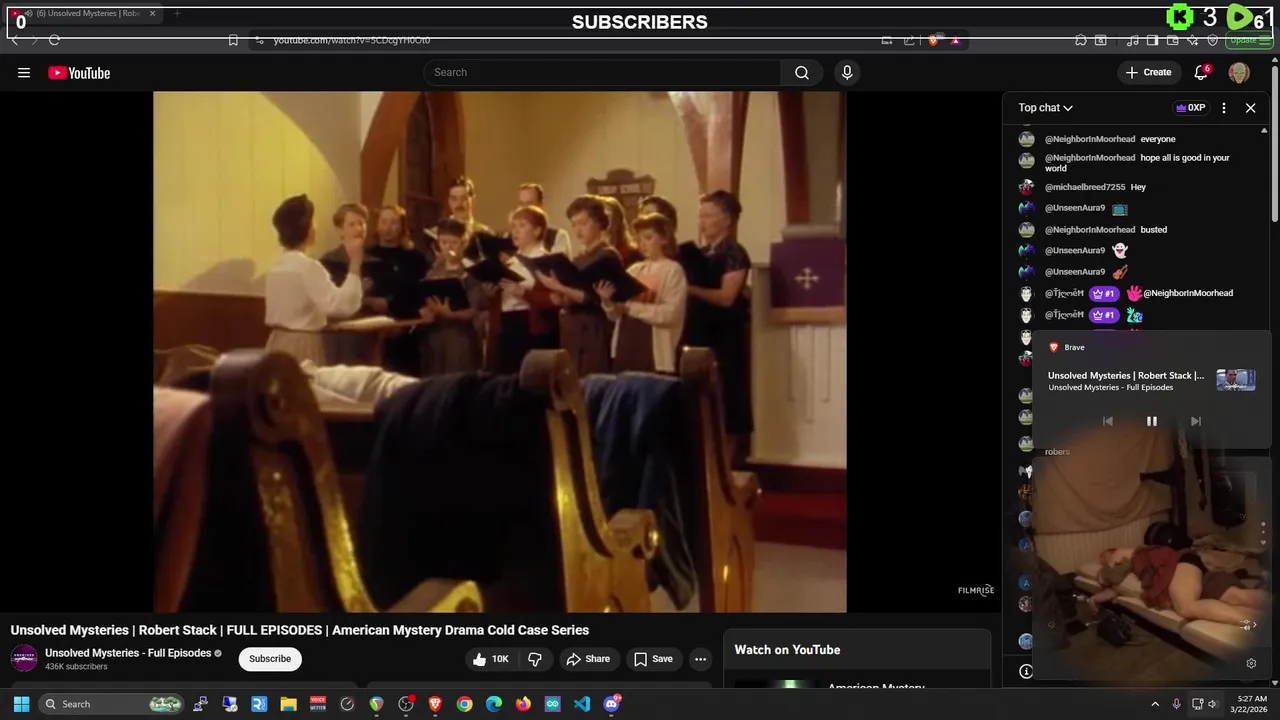This screenshot has height=720, width=1280.
Task: Open the Unsolved Mysteries - Full Episodes channel name
Action: pyautogui.click(x=128, y=653)
